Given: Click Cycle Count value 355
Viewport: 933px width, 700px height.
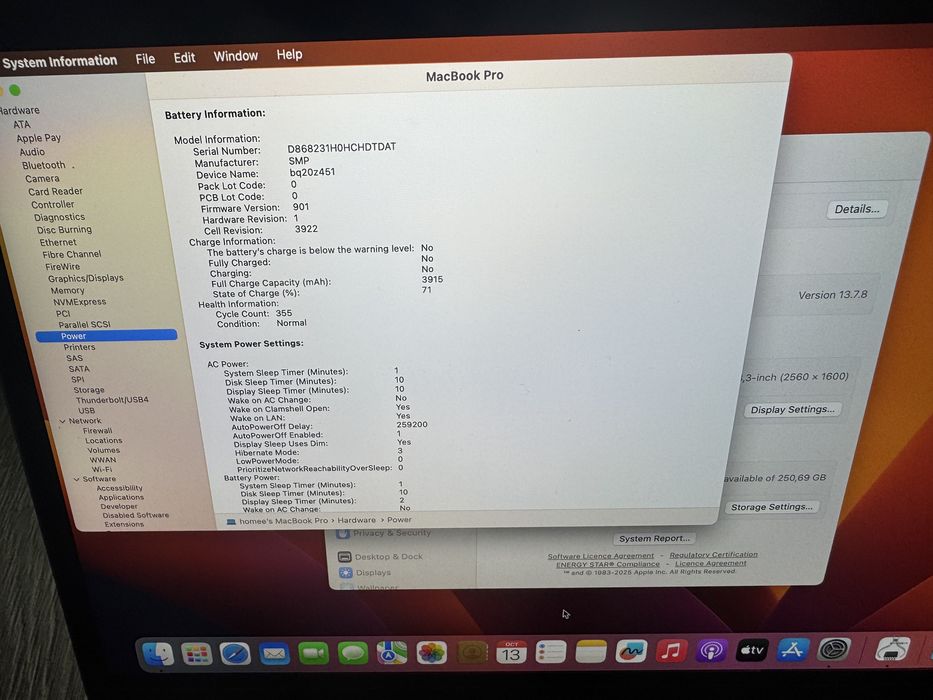Looking at the screenshot, I should (284, 313).
